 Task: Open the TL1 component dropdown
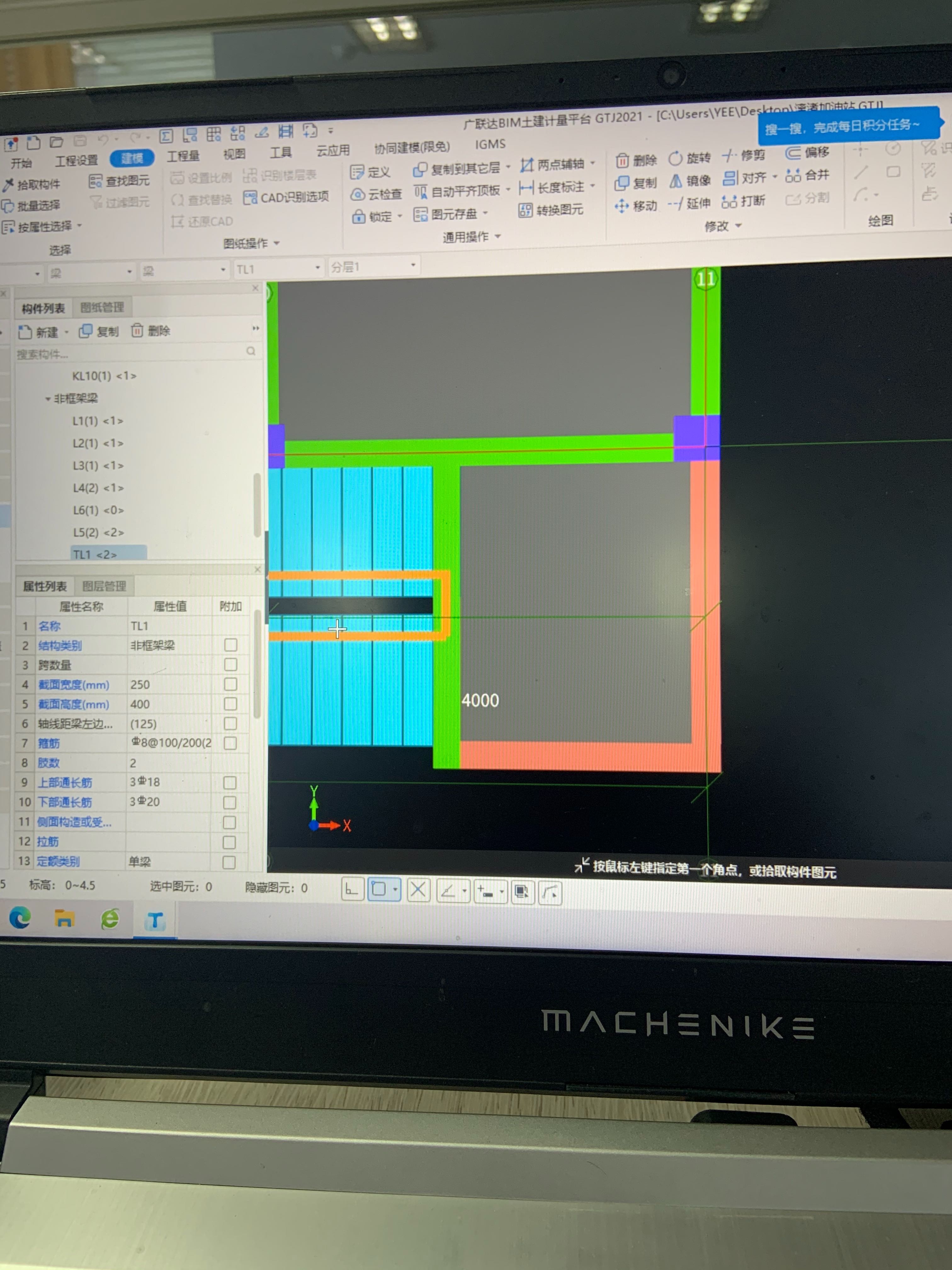coord(317,268)
